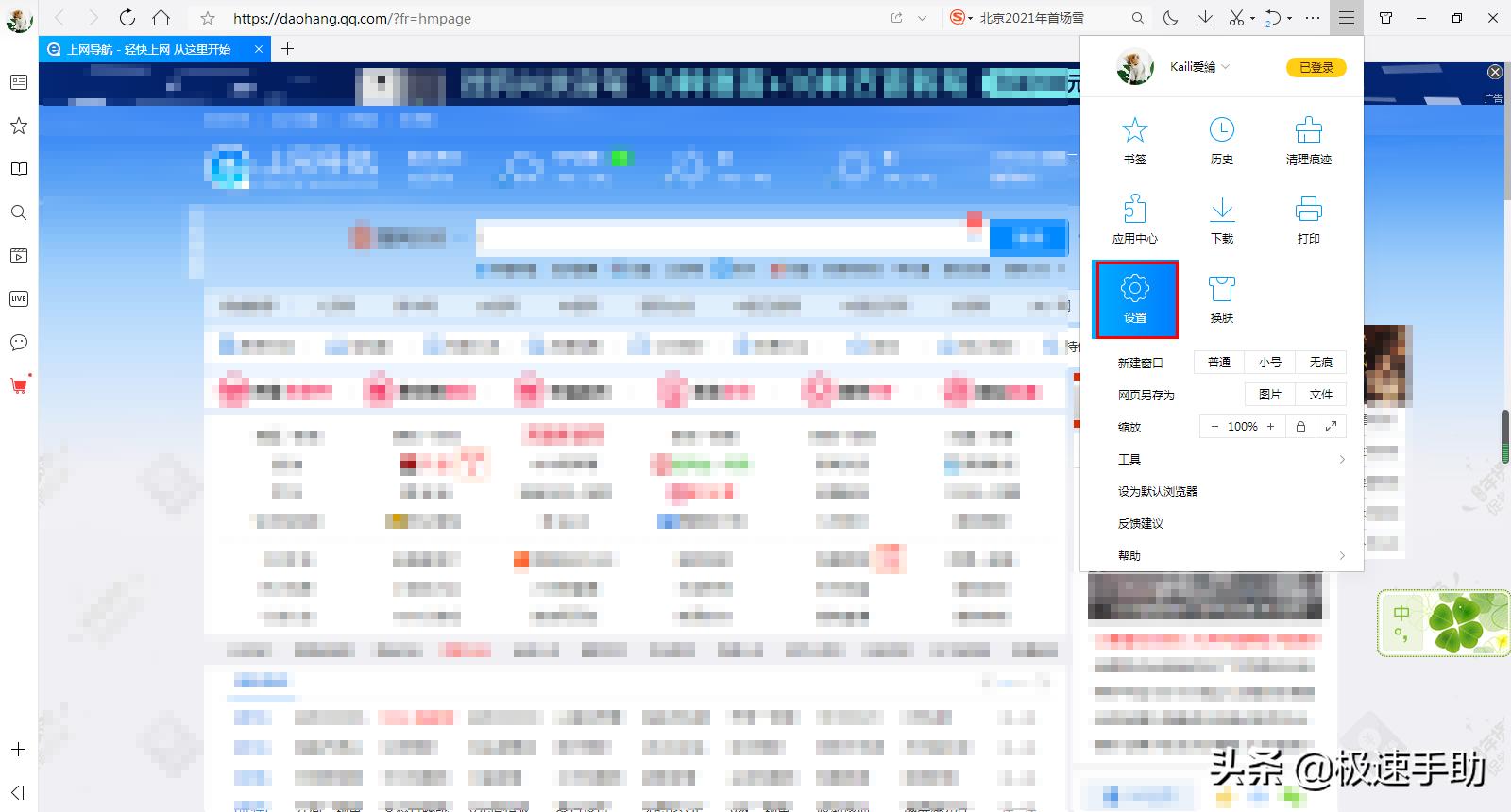Click the hamburger main menu button
Screen dimensions: 1511x812
click(1346, 18)
